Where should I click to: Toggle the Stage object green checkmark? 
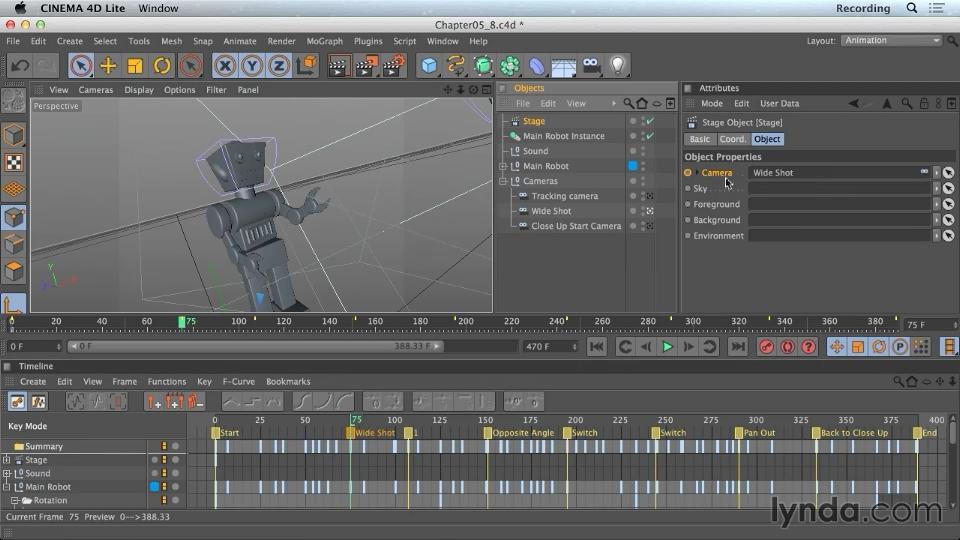(649, 121)
